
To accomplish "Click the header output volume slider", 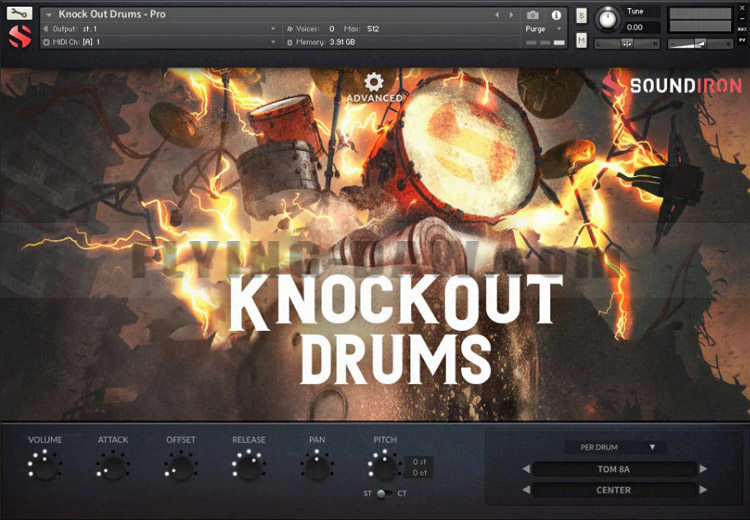I will [x=700, y=44].
